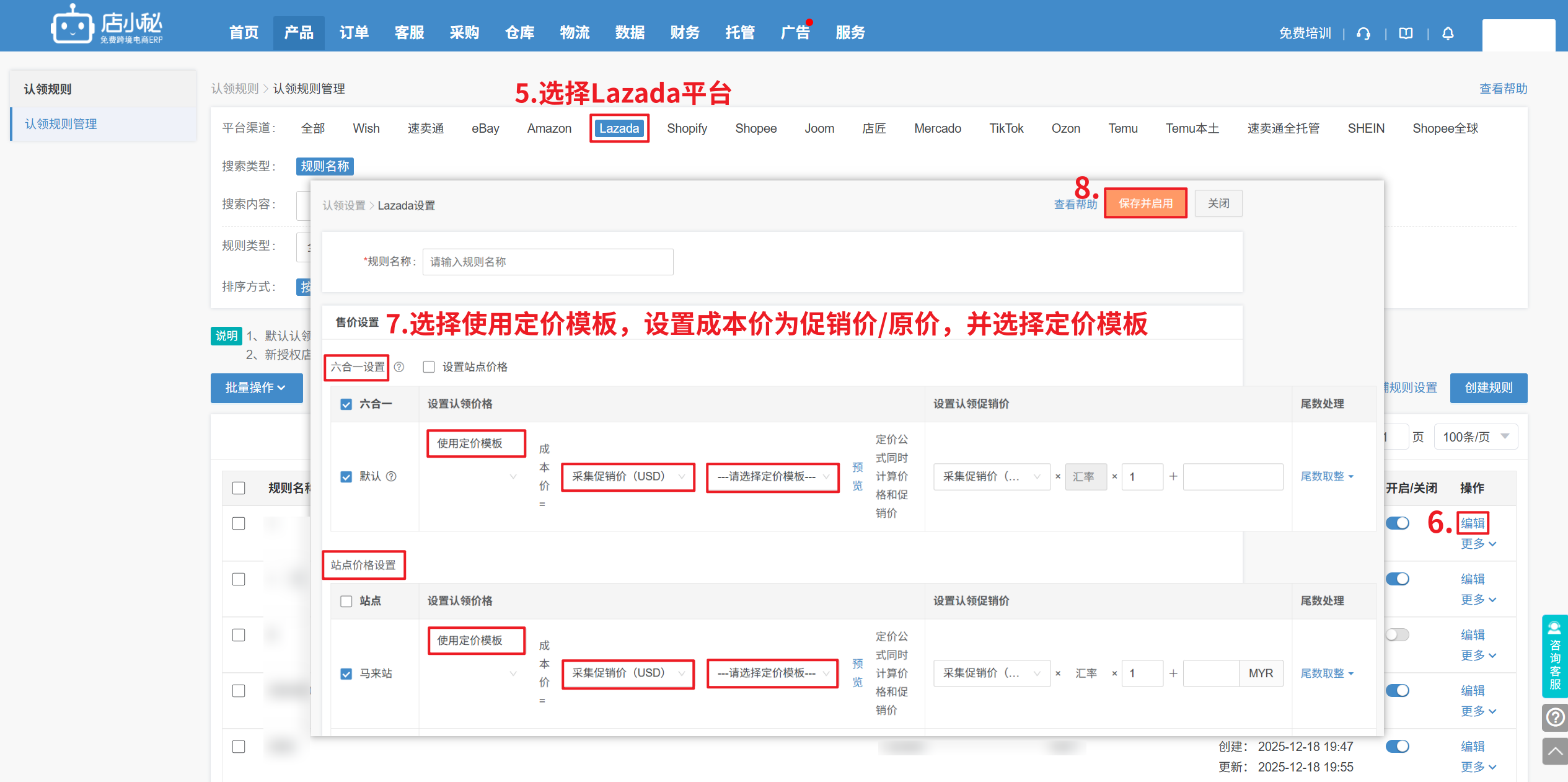The height and width of the screenshot is (782, 1568).
Task: Click the 创建规则 button
Action: [x=1489, y=388]
